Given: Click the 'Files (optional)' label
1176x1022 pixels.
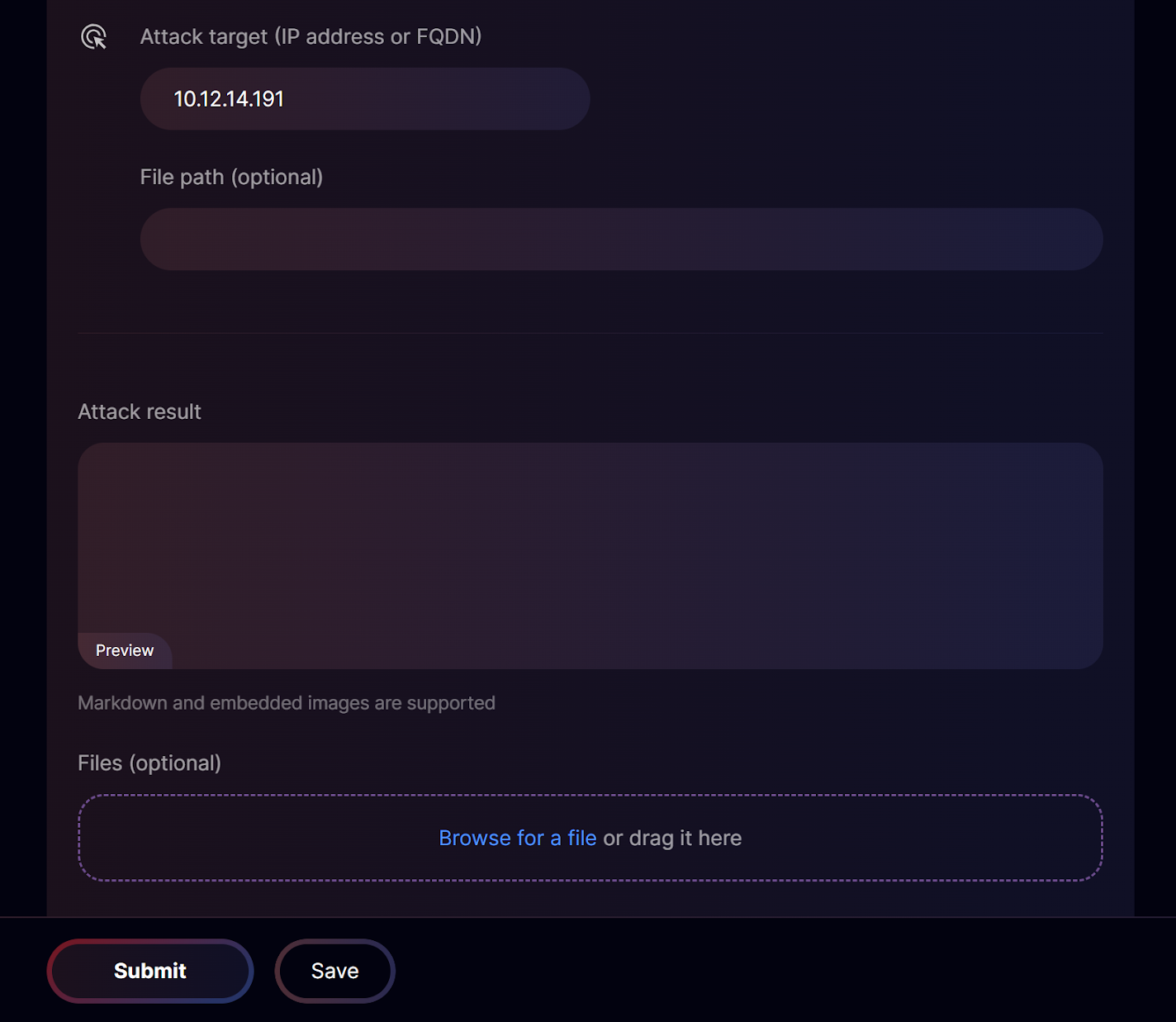Looking at the screenshot, I should pos(149,763).
